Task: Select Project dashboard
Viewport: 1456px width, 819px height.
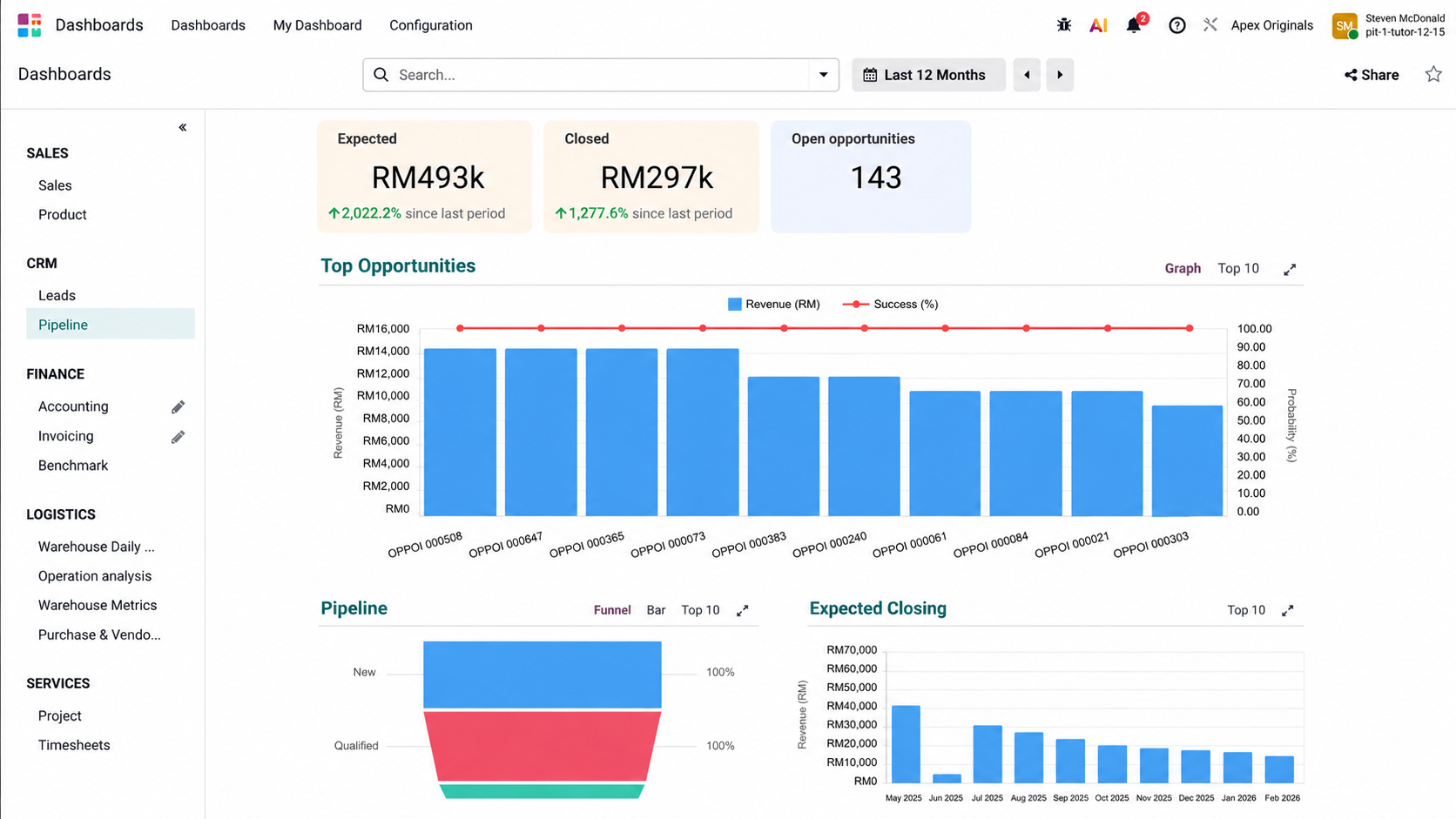Action: [60, 716]
